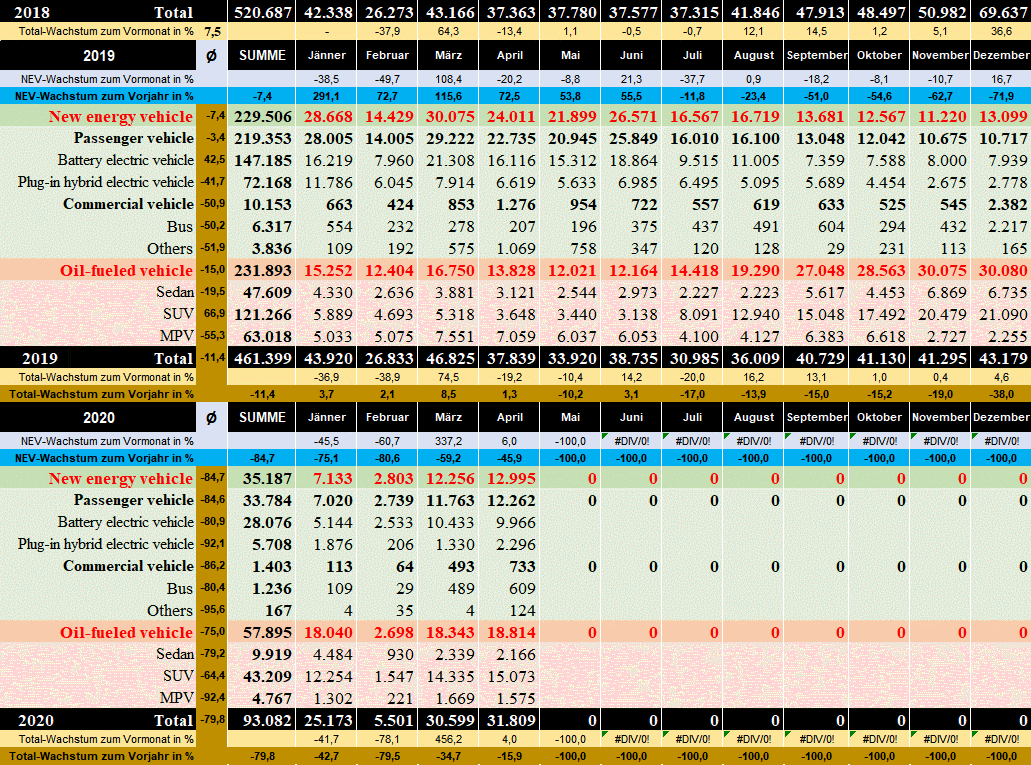Click 2019 Oil-fueled vehicle total 231.893
This screenshot has height=765, width=1031.
tap(262, 271)
